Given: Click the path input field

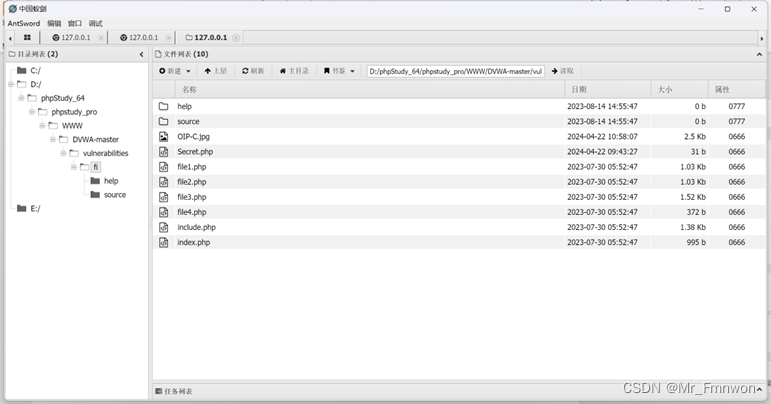Looking at the screenshot, I should coord(455,71).
